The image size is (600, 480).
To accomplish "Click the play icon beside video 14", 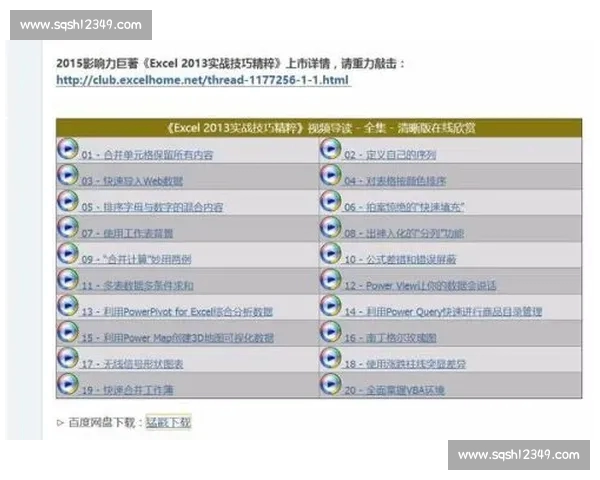I will point(330,305).
